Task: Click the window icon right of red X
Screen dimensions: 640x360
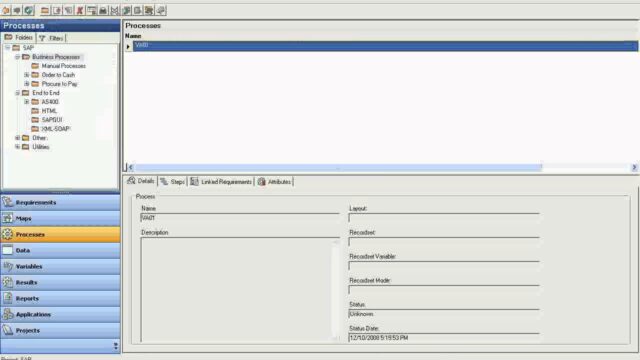Action: (91, 10)
